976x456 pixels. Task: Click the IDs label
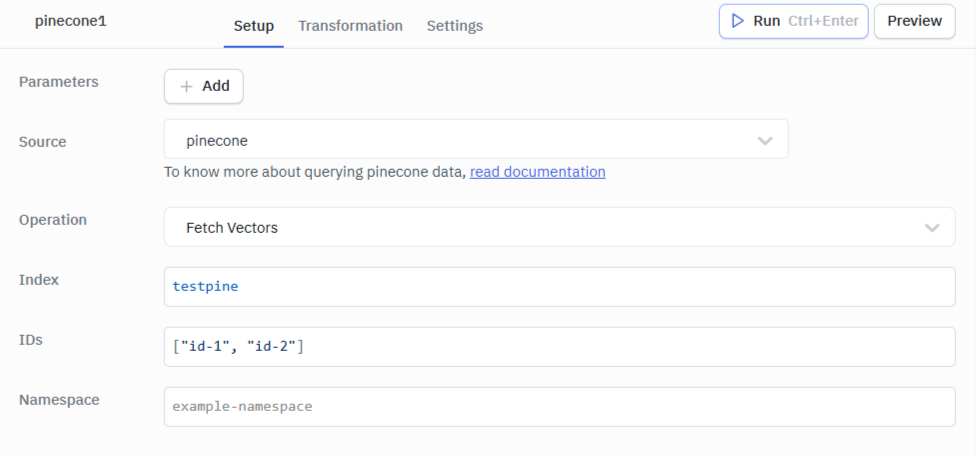pyautogui.click(x=30, y=340)
